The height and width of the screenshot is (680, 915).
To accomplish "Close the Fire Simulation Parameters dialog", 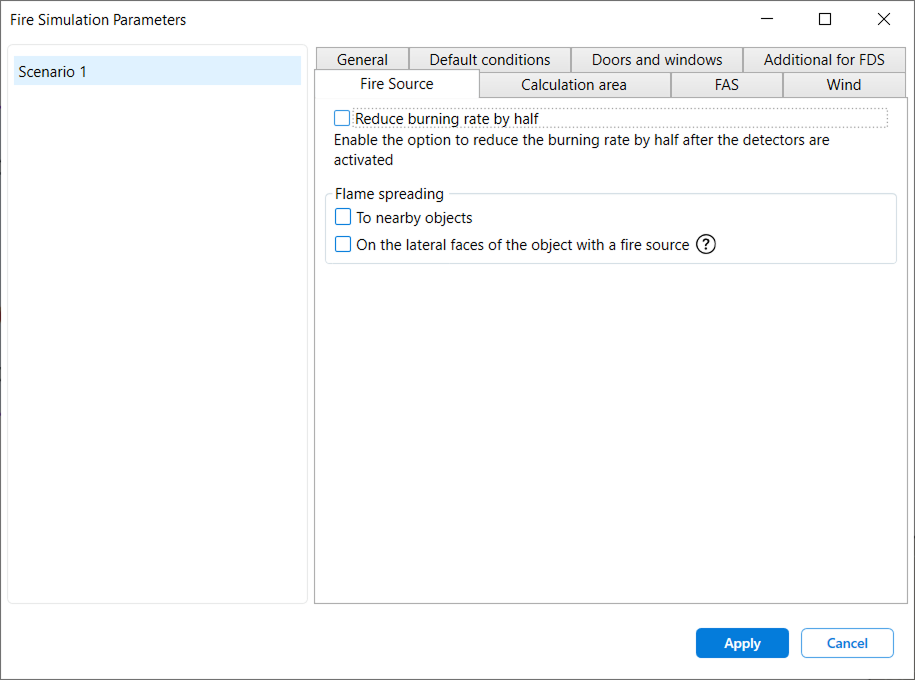I will point(884,20).
